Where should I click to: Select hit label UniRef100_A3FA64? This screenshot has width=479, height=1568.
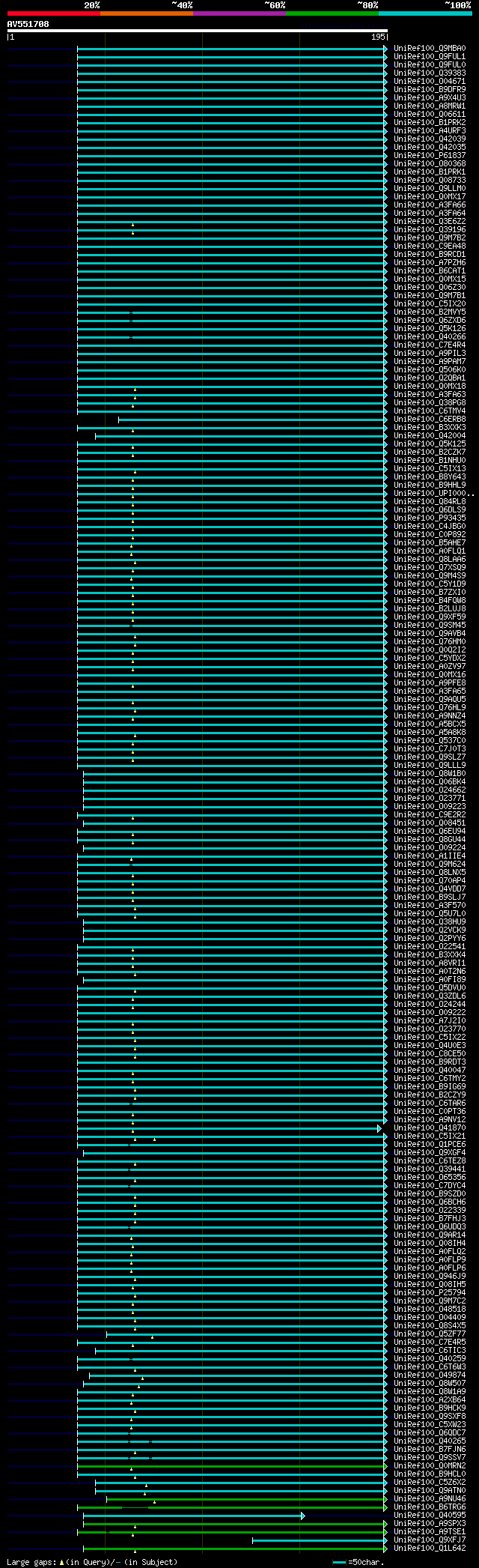pyautogui.click(x=430, y=213)
